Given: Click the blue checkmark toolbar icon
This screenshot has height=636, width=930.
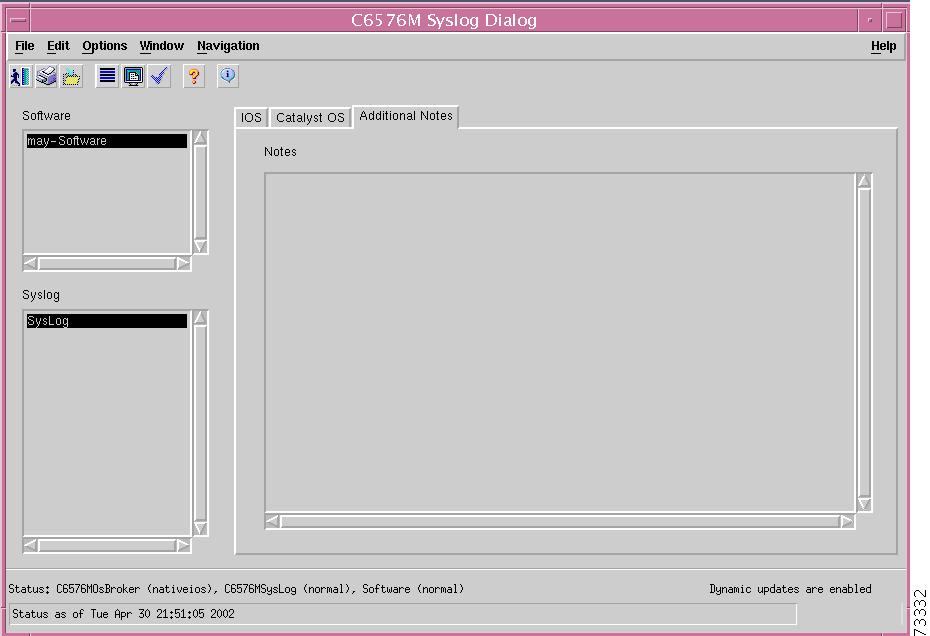Looking at the screenshot, I should [x=160, y=77].
